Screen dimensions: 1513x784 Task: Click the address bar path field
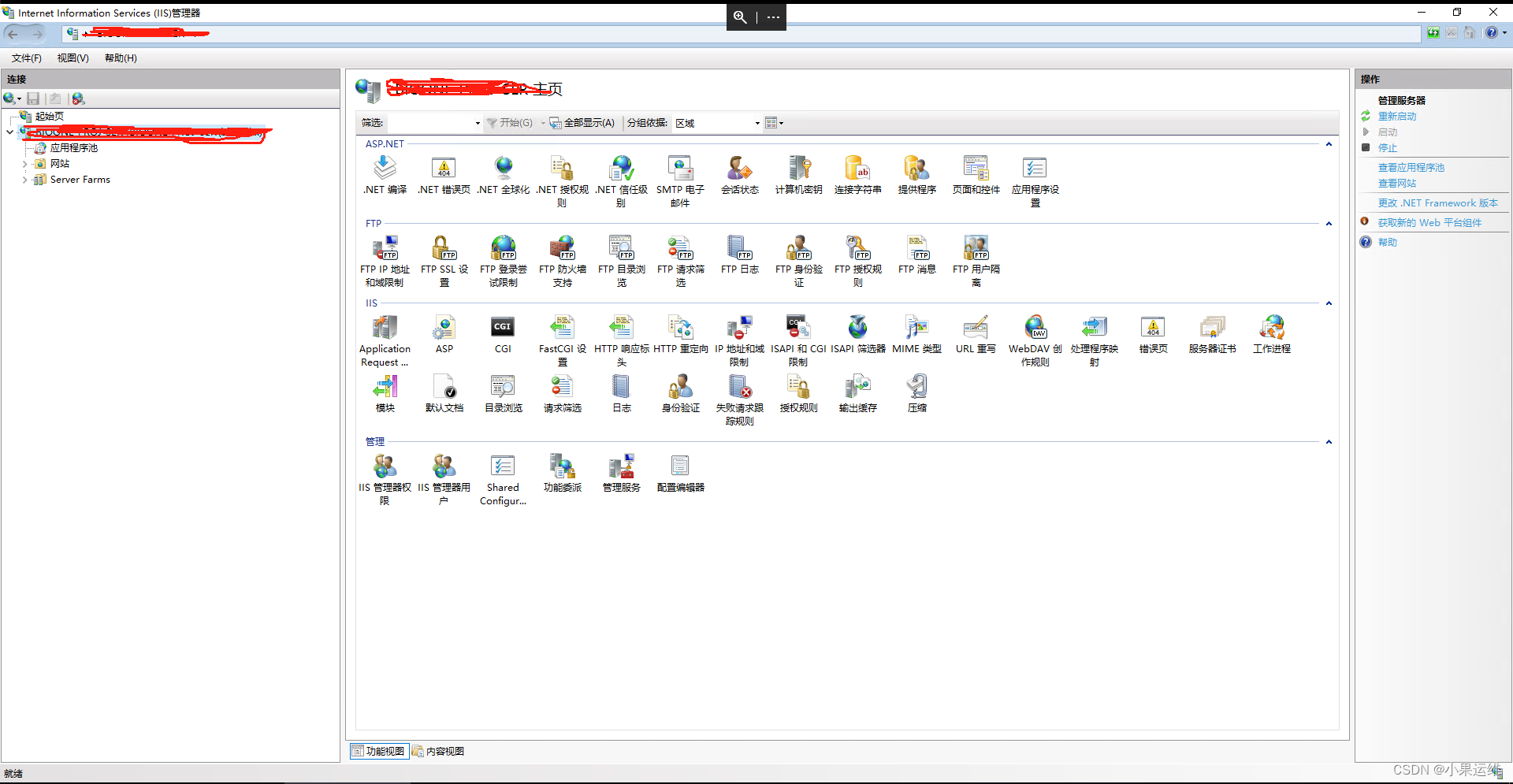tap(741, 34)
